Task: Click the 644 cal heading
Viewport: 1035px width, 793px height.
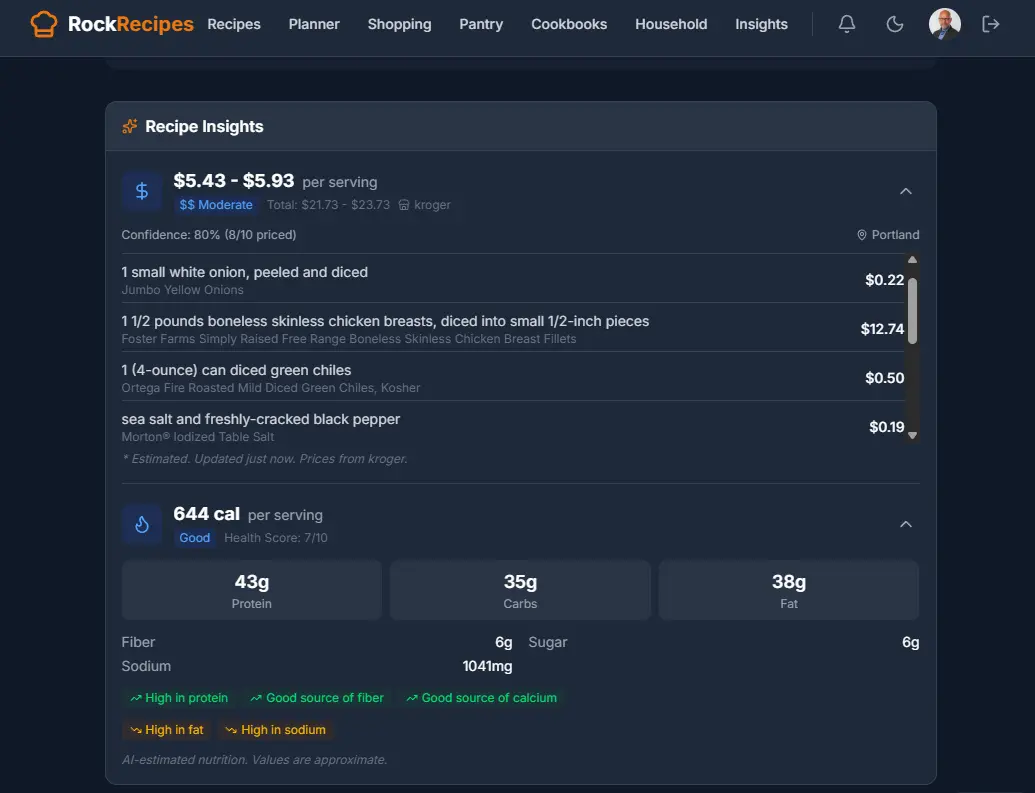Action: click(x=206, y=514)
